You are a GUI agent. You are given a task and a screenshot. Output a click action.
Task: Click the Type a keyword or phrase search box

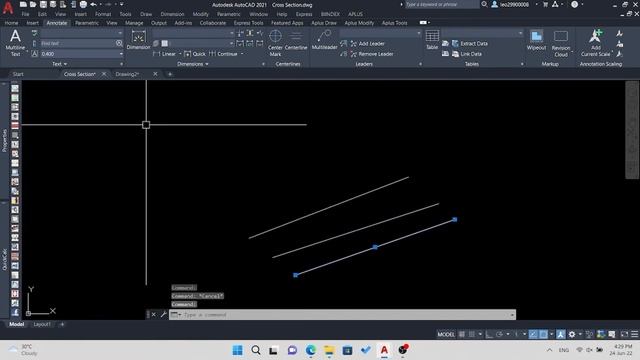point(442,4)
